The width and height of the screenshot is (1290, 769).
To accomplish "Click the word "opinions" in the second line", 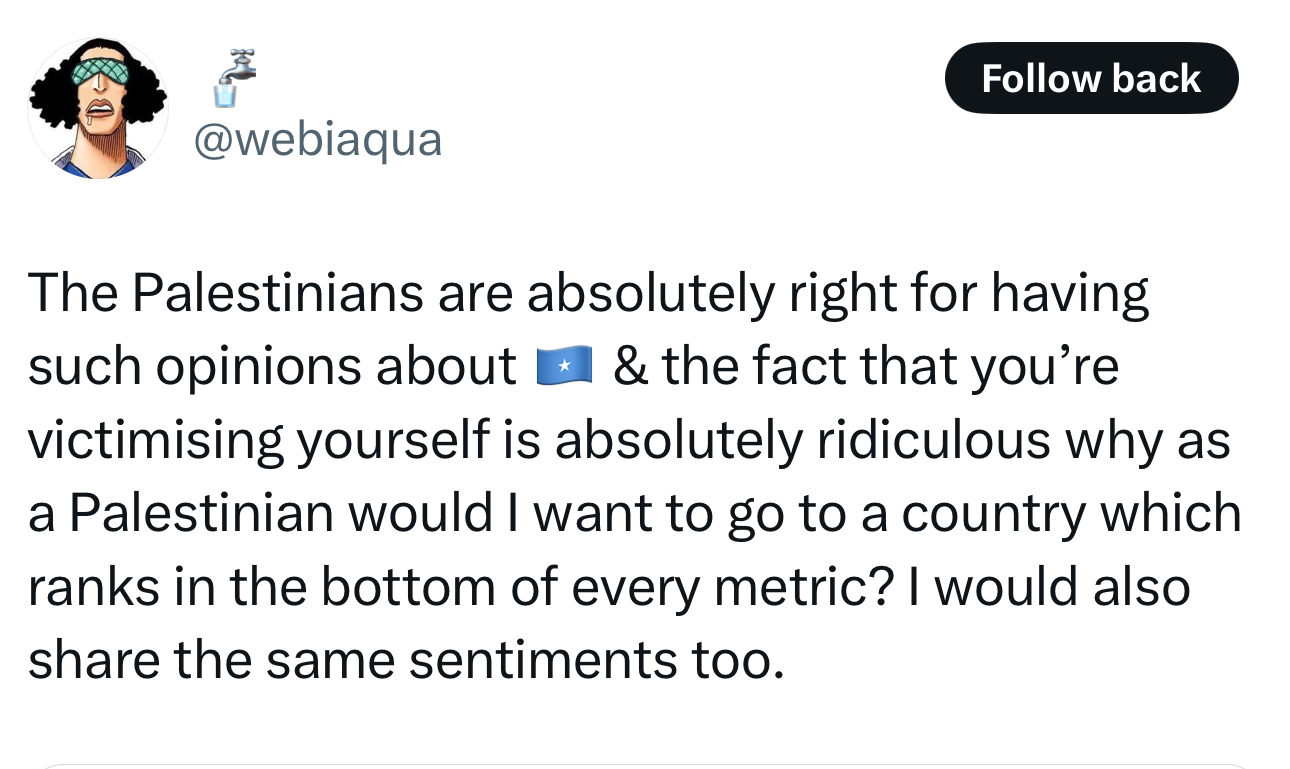I will (268, 367).
